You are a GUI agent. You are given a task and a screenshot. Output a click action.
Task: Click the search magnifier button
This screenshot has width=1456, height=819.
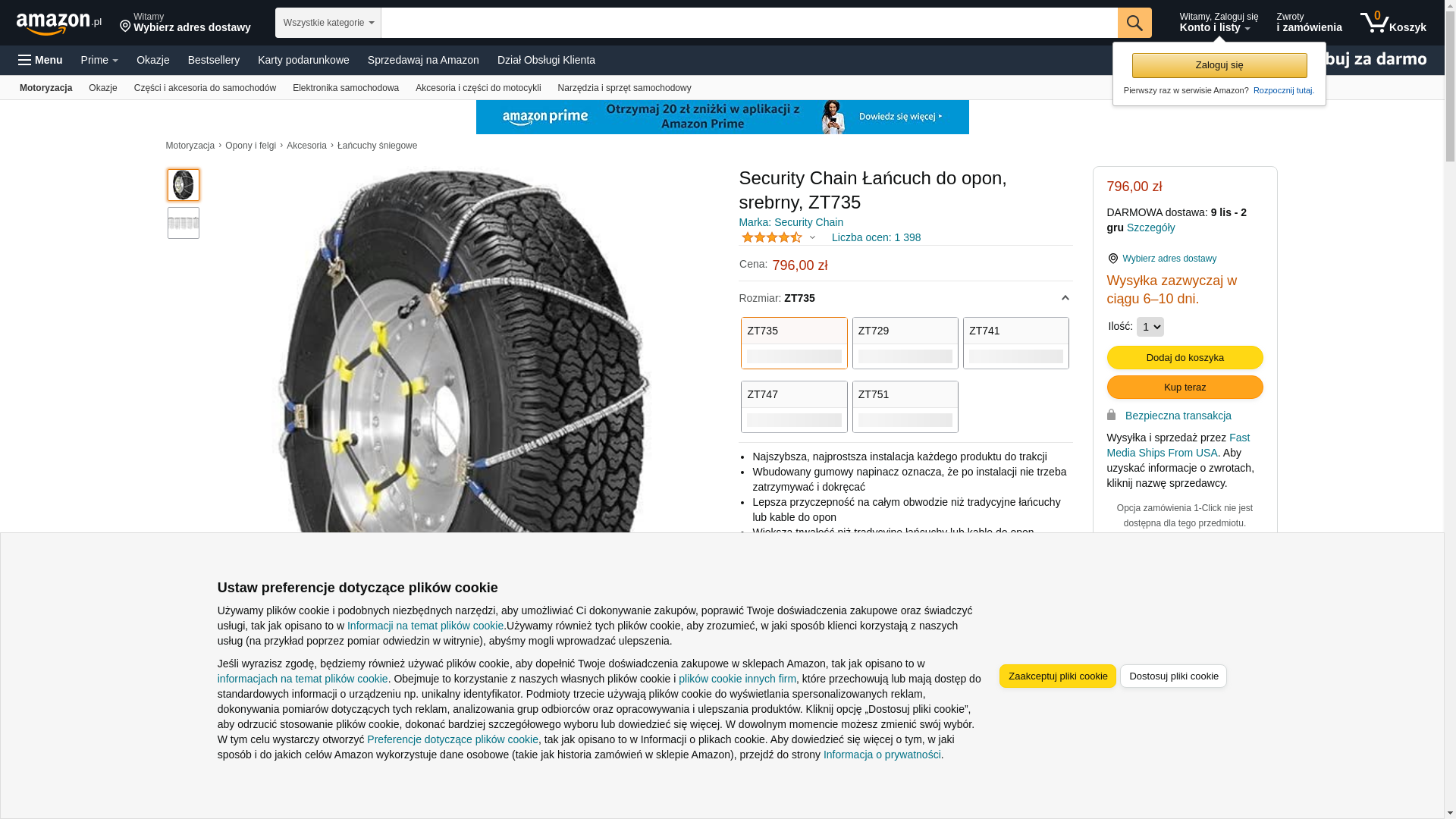pyautogui.click(x=1134, y=23)
